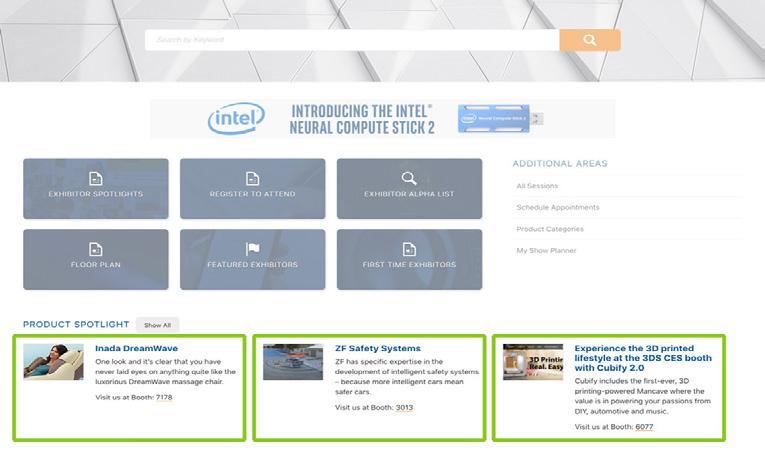Open the Register to Attend tile label
This screenshot has width=765, height=459.
tap(252, 194)
